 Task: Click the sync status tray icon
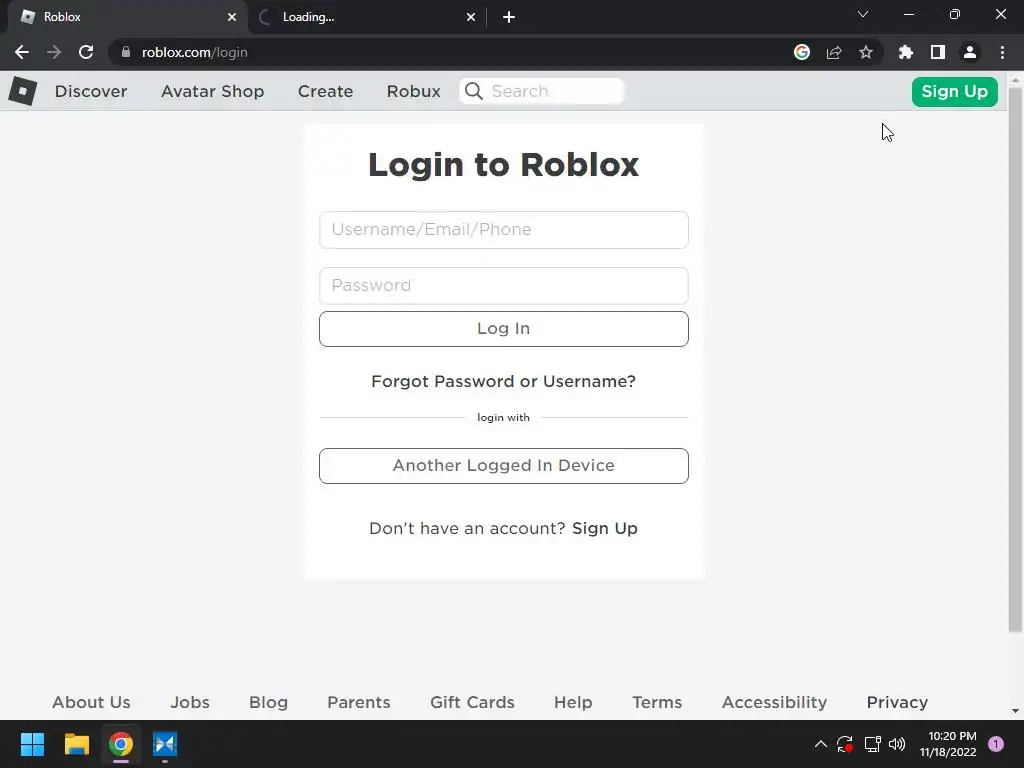(845, 744)
